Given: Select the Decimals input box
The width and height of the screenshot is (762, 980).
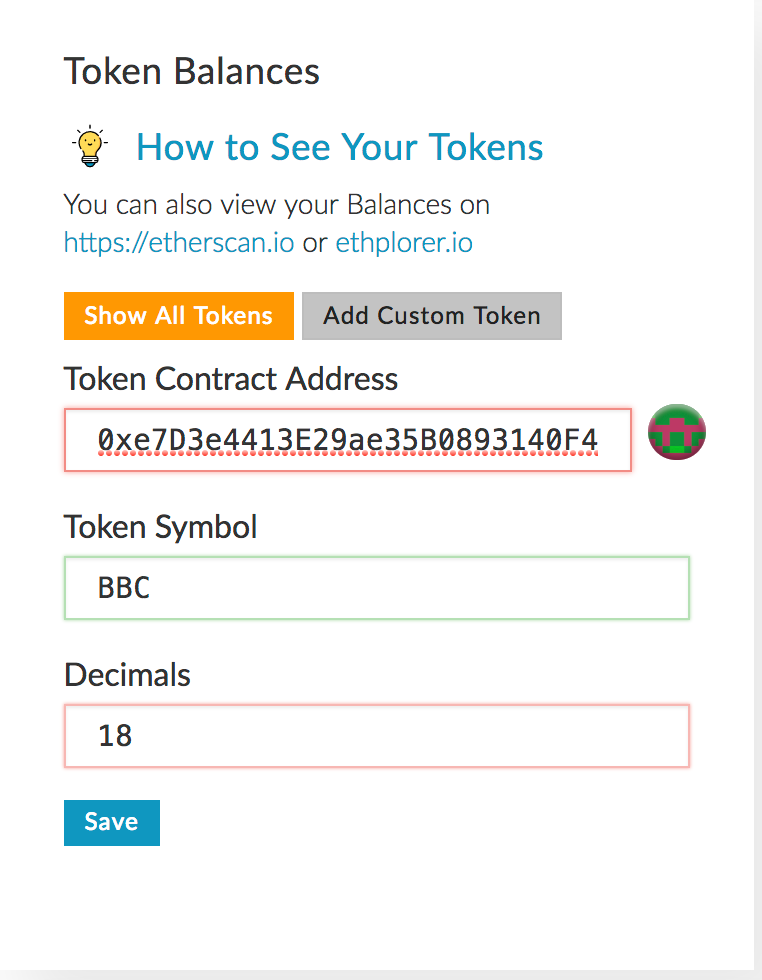Looking at the screenshot, I should [x=377, y=736].
